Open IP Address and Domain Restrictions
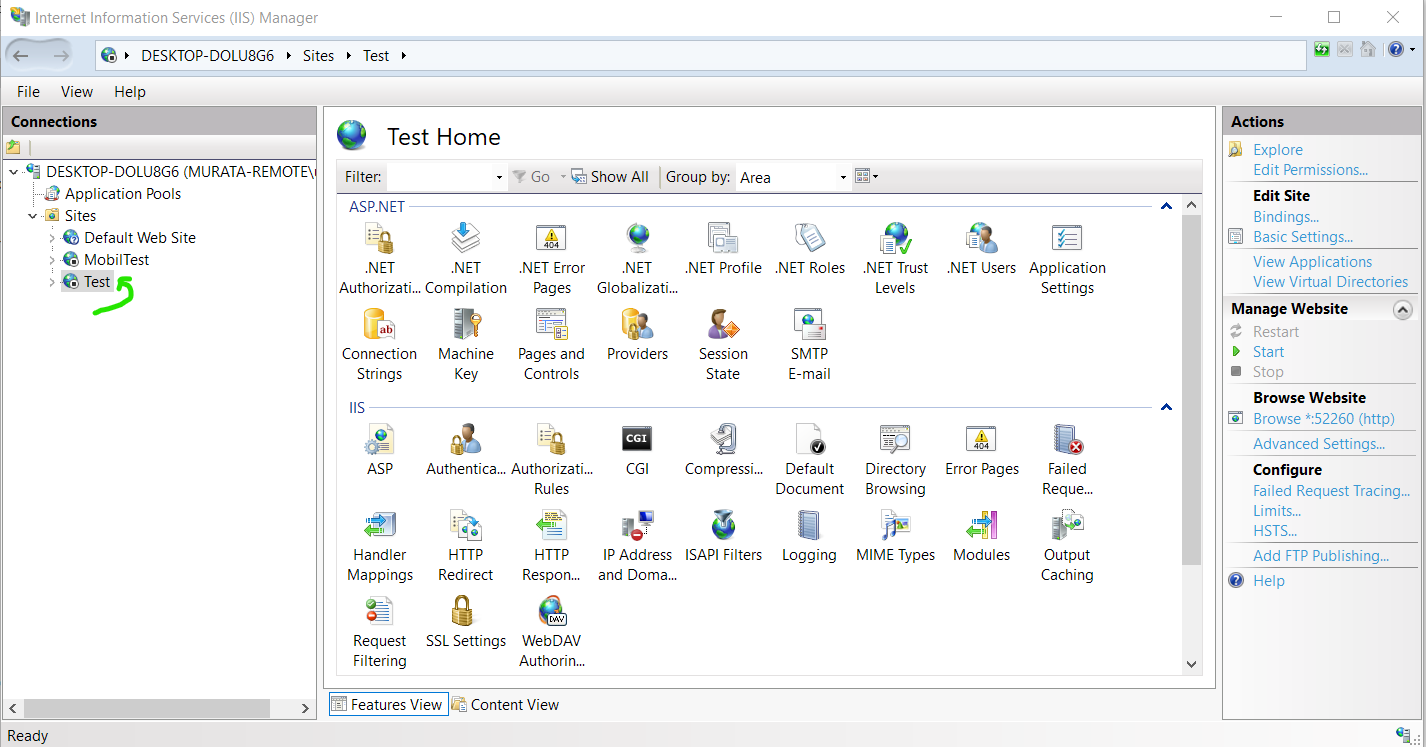1426x747 pixels. click(637, 546)
